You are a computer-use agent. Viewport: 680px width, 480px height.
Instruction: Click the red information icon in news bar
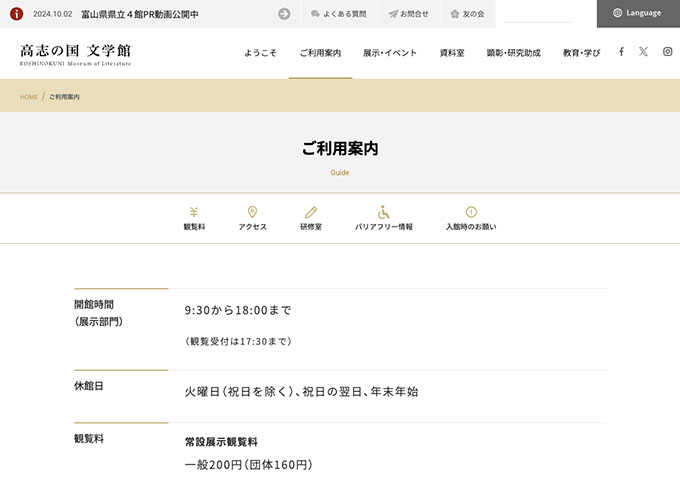pos(16,14)
